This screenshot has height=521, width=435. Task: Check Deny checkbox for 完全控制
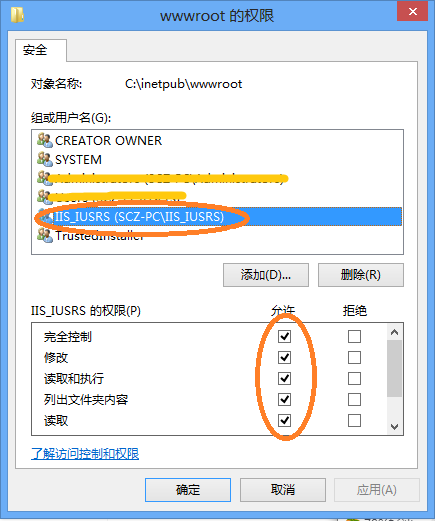point(354,336)
